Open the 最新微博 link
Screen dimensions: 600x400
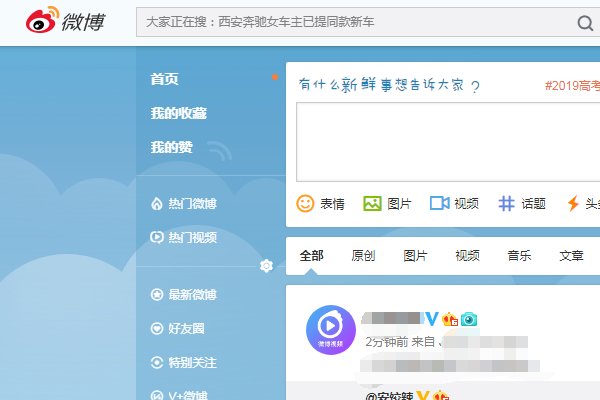(192, 295)
